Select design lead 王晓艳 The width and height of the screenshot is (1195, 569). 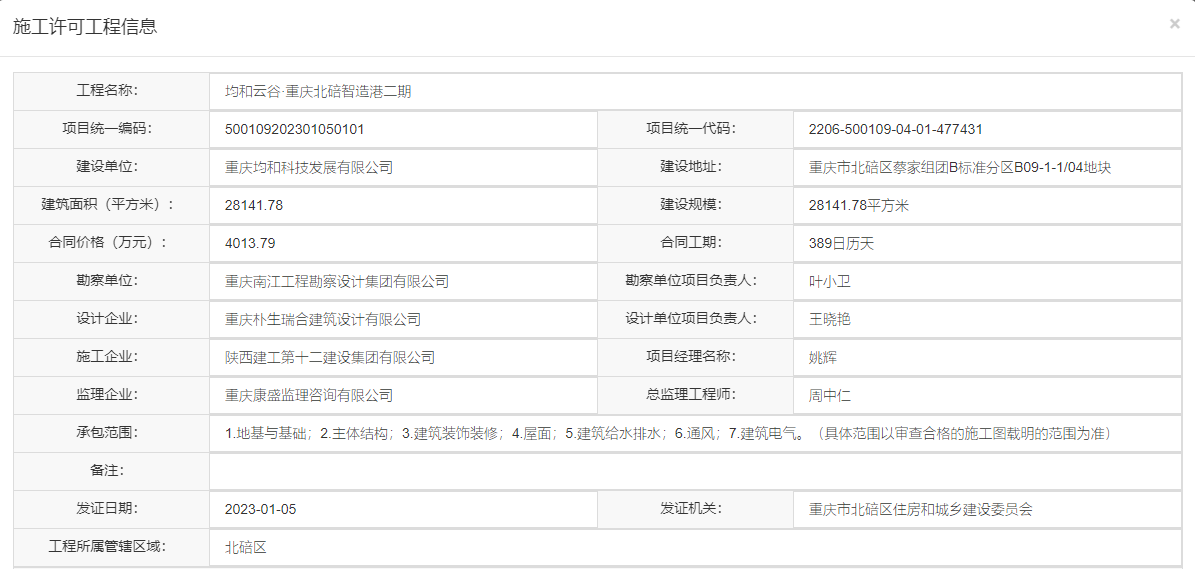829,320
